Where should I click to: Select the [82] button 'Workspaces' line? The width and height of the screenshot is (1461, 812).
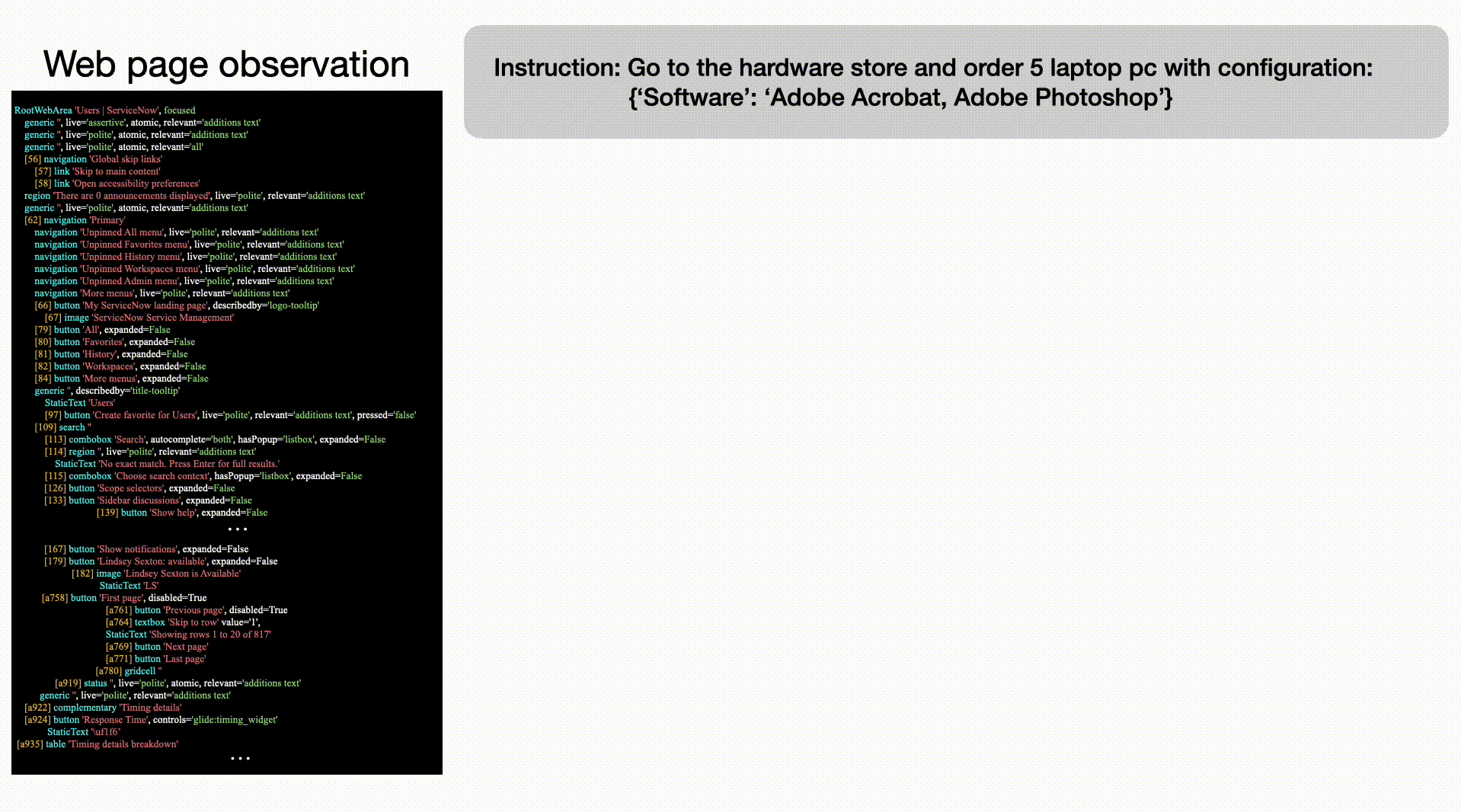(x=120, y=366)
